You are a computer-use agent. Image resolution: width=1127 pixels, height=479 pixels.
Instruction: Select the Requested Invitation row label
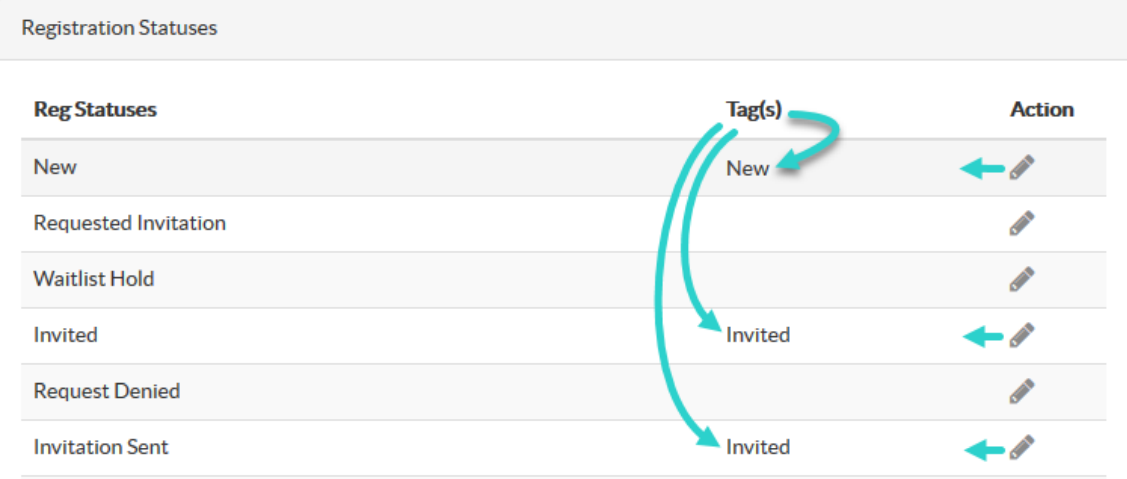[x=129, y=224]
